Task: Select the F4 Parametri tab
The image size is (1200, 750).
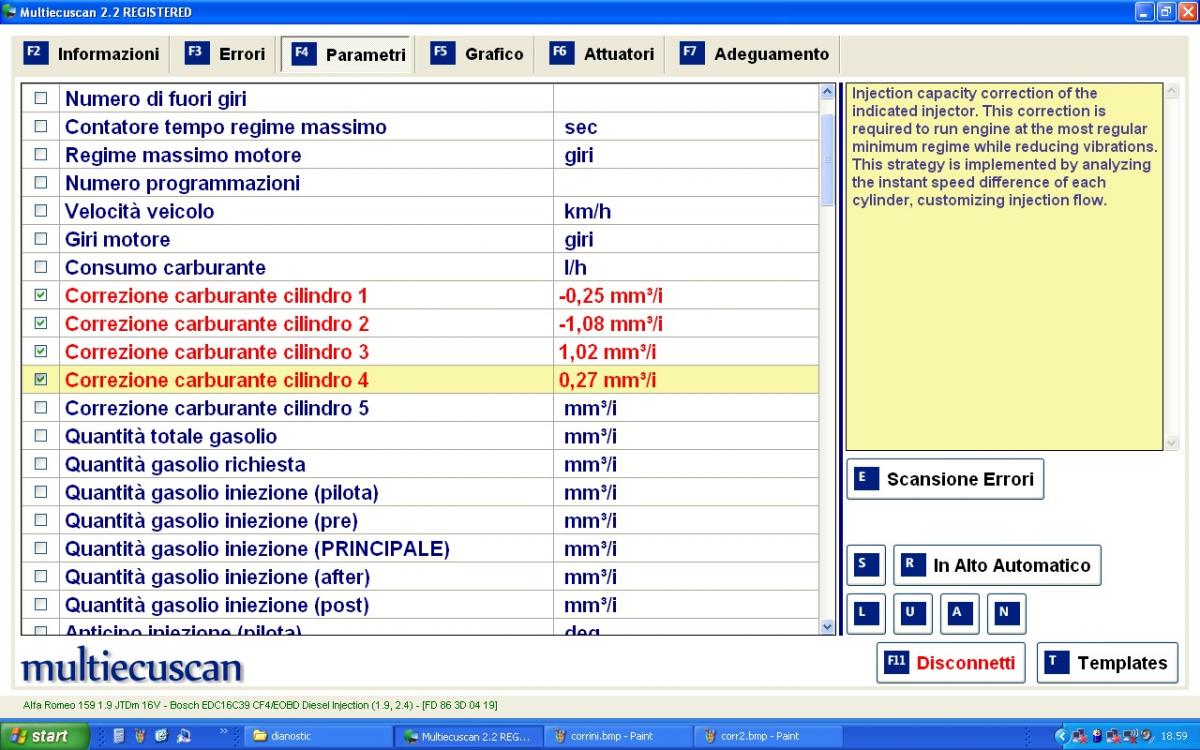Action: point(348,54)
